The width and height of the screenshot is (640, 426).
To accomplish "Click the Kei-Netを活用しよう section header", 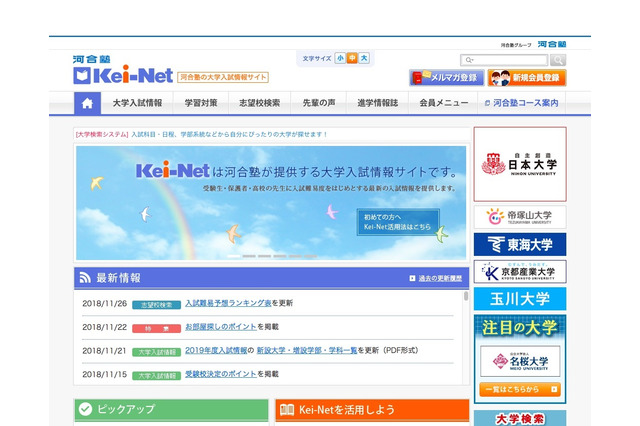I will click(x=372, y=410).
